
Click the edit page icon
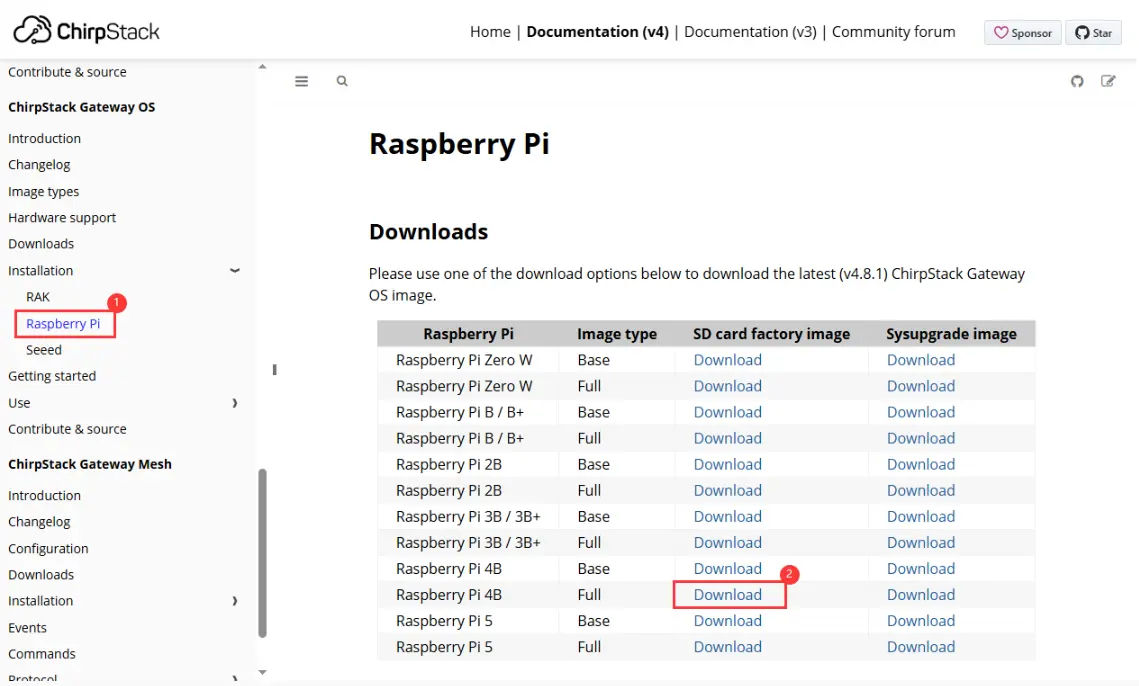click(x=1108, y=81)
